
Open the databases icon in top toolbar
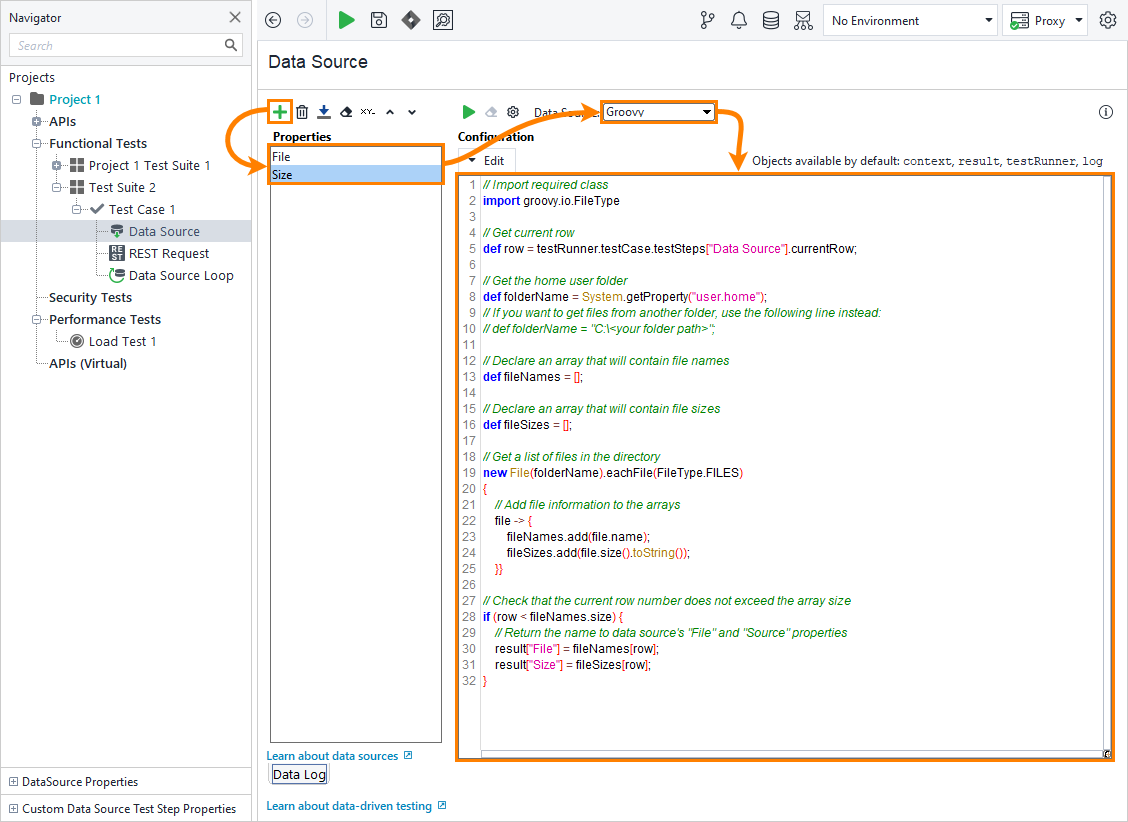[x=771, y=20]
